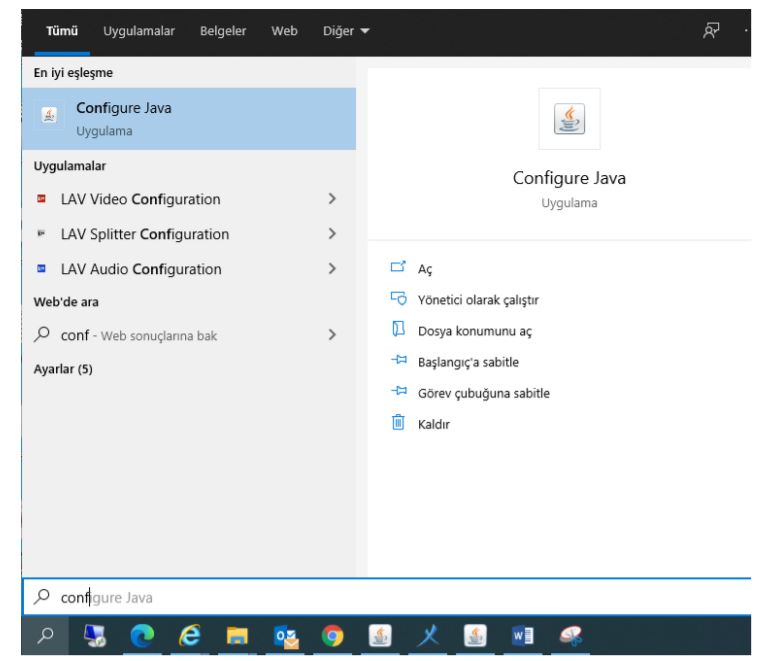777x661 pixels.
Task: Click large Java icon in preview pane
Action: 569,119
